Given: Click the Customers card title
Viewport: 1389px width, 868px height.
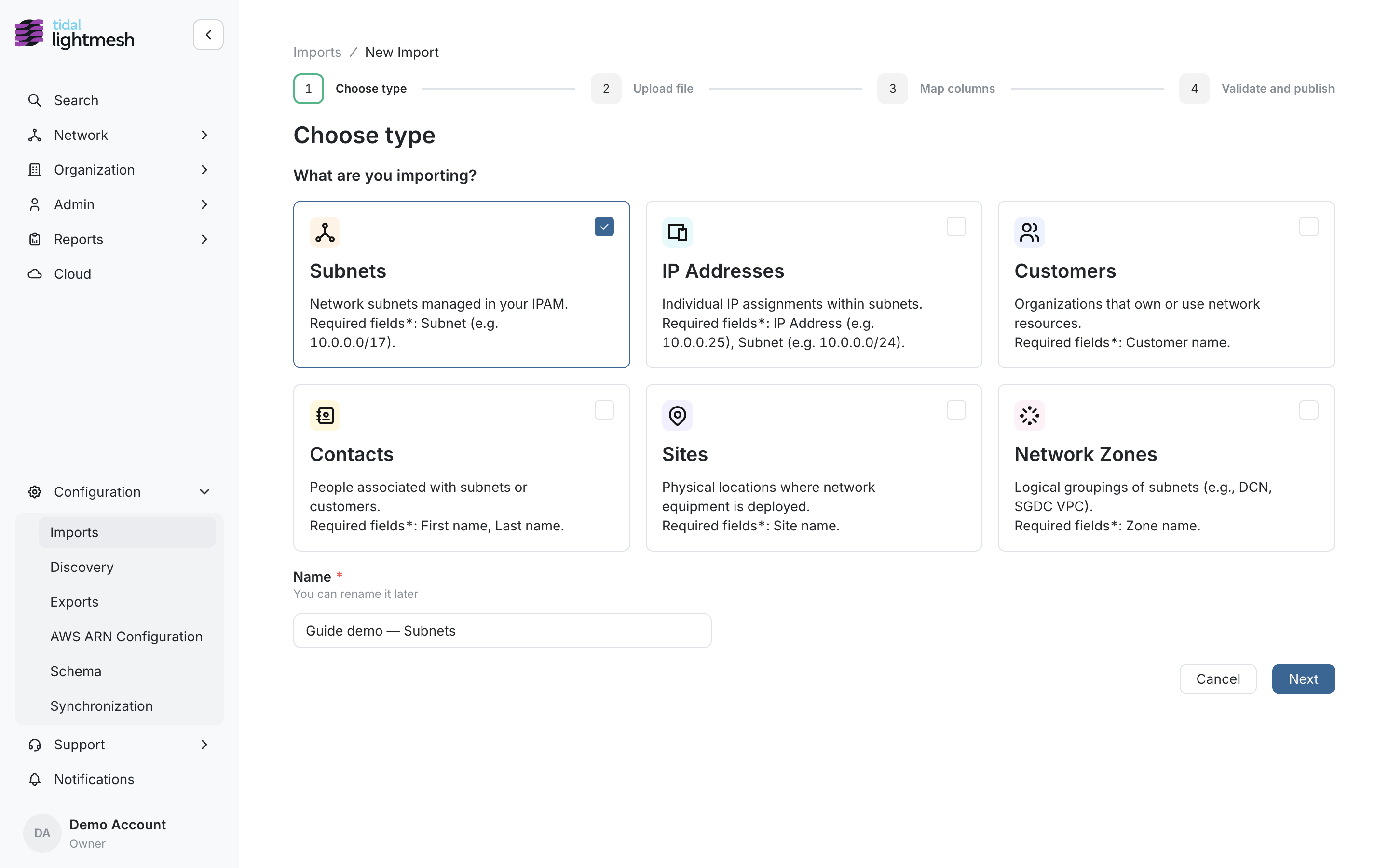Looking at the screenshot, I should (x=1065, y=271).
